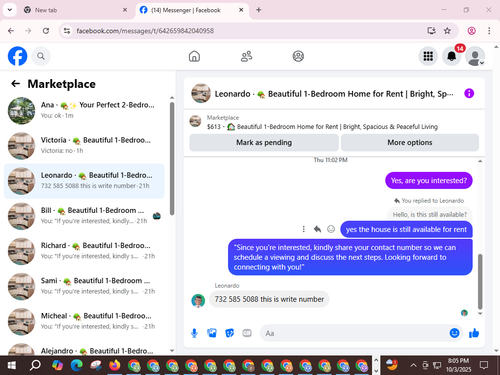The width and height of the screenshot is (500, 375).
Task: Open the $613 listing link in Marketplace banner
Action: click(x=322, y=127)
